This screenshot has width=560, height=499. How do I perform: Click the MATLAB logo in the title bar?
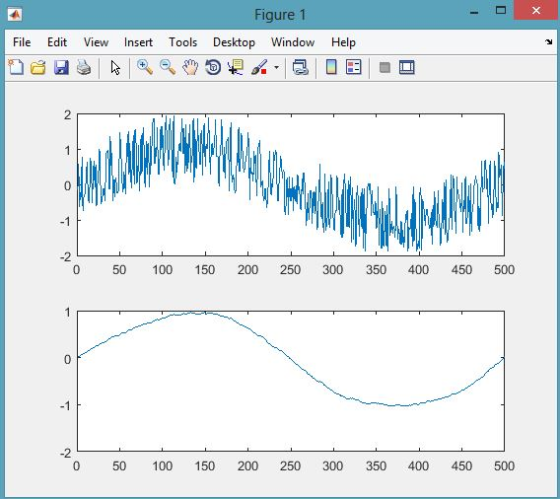click(x=15, y=15)
